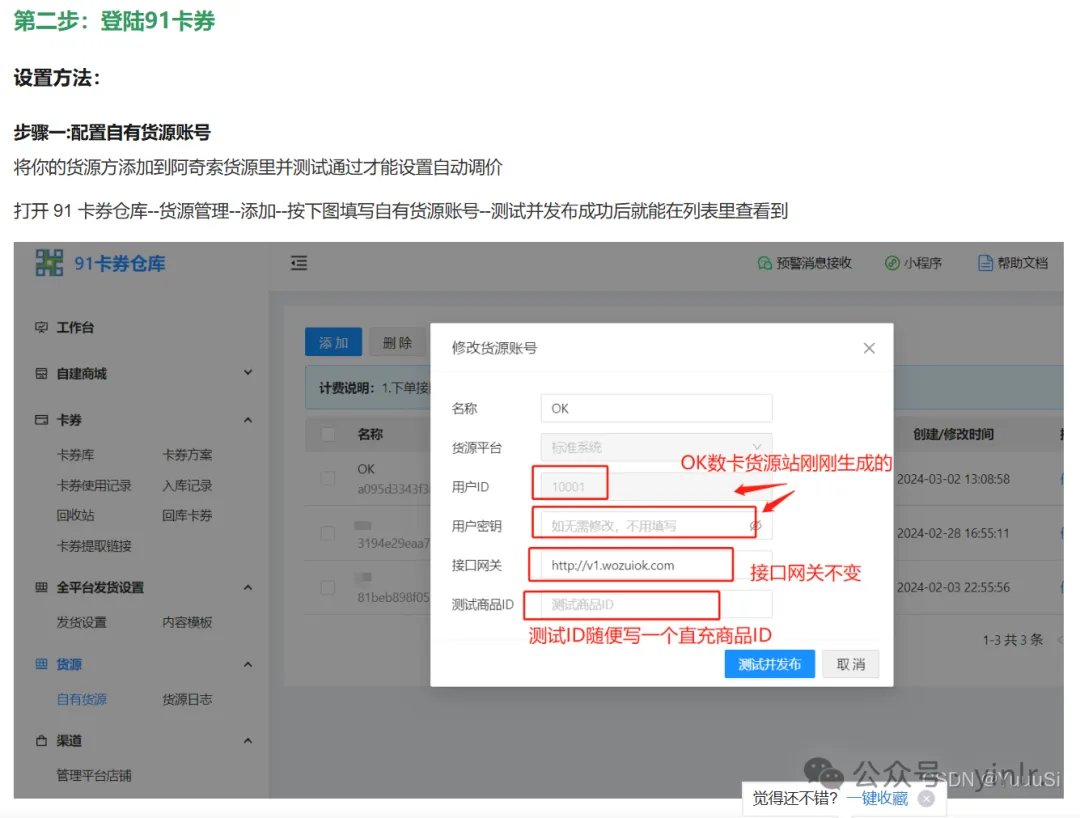The height and width of the screenshot is (818, 1080).
Task: Click the 创建/修改时间 column header
Action: coord(953,434)
